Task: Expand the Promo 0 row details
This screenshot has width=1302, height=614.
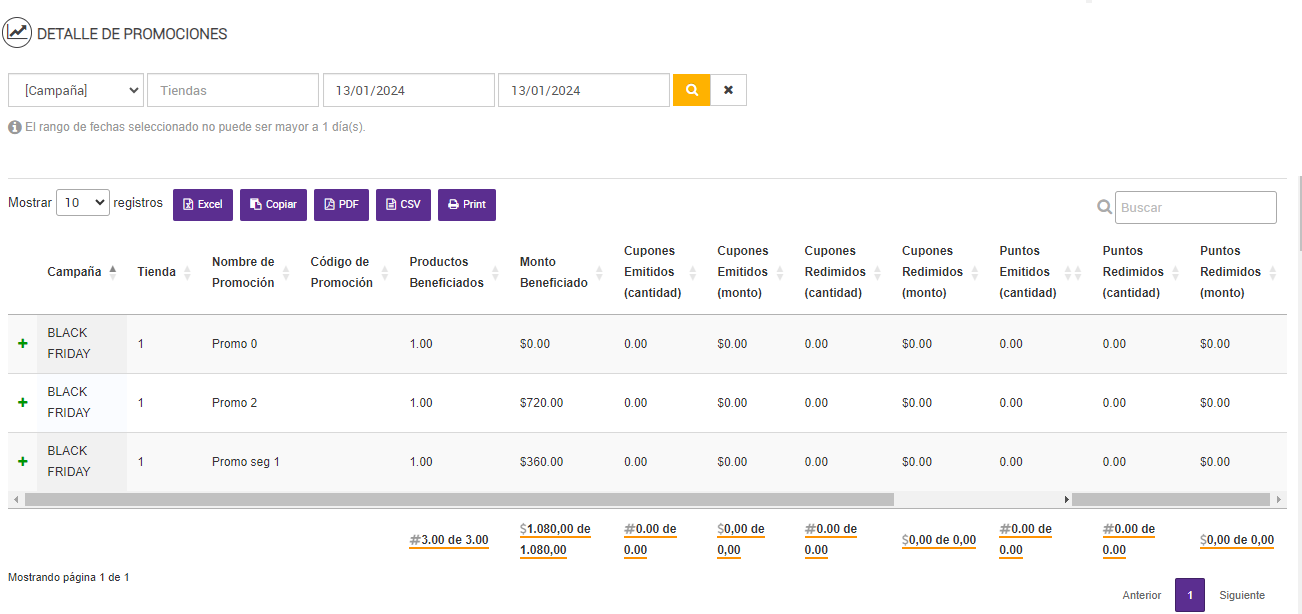Action: (x=23, y=343)
